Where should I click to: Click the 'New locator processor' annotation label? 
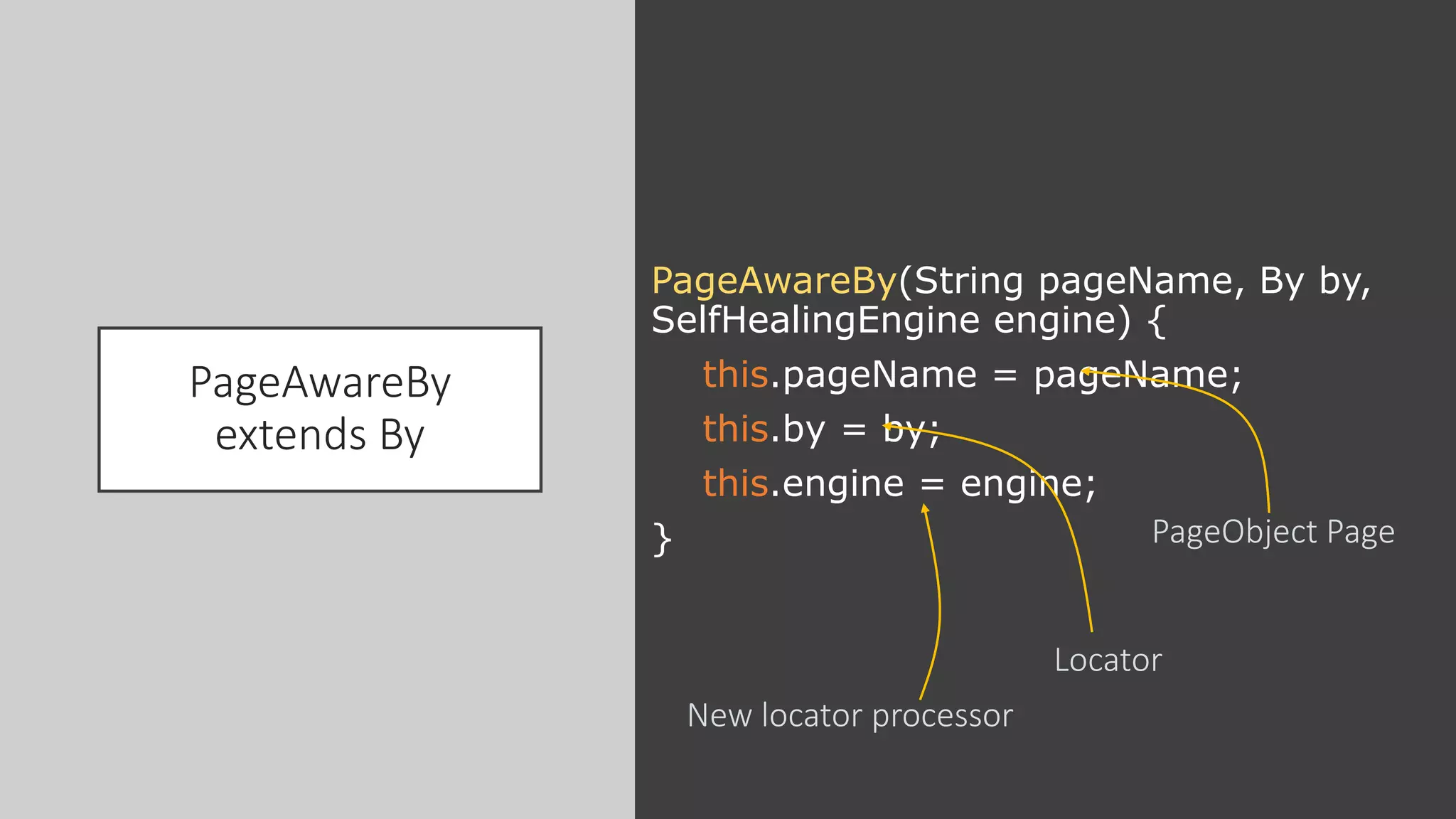(850, 716)
